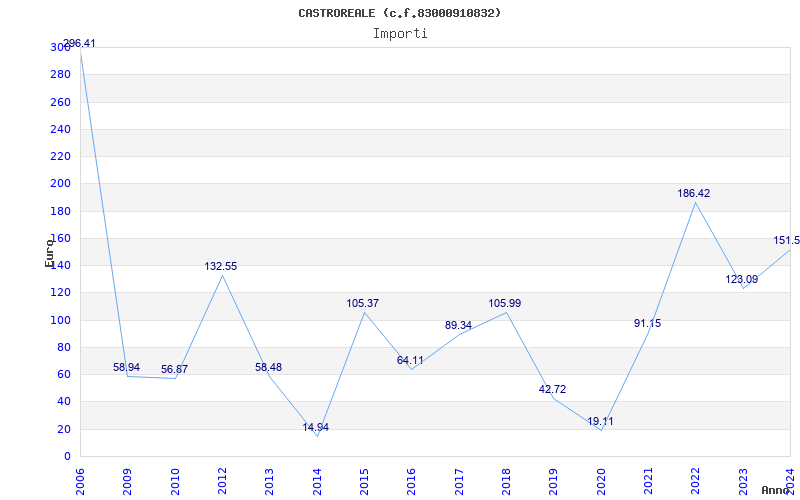Click the 105.99 data label
Screen dimensions: 800x500
pyautogui.click(x=505, y=303)
